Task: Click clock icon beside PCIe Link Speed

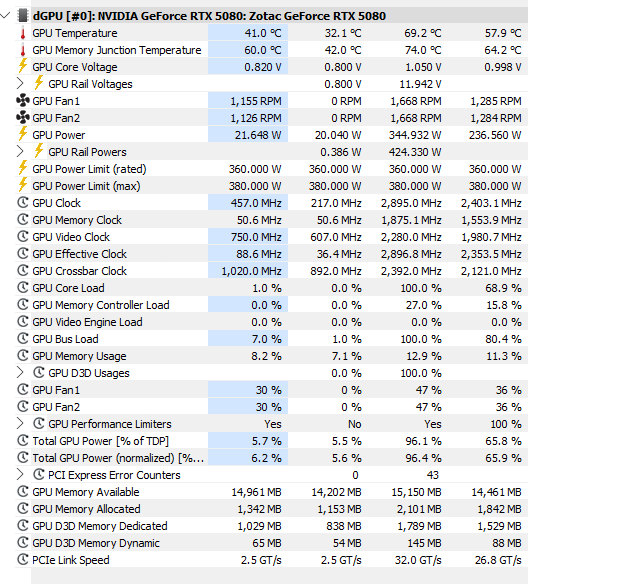Action: 23,560
